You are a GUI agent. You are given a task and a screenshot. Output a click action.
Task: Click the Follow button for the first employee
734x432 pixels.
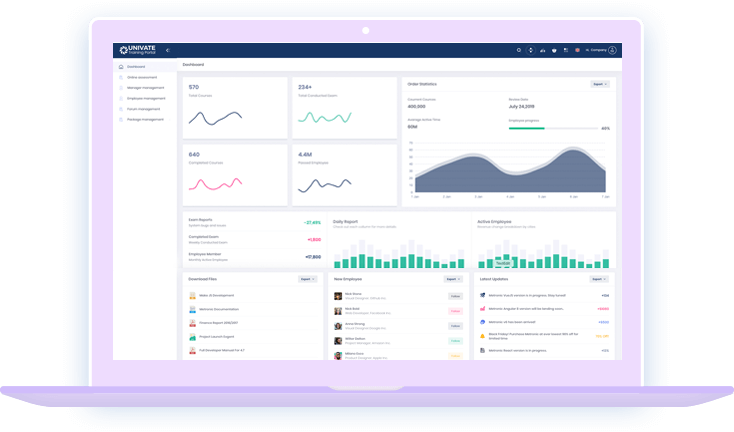coord(455,297)
